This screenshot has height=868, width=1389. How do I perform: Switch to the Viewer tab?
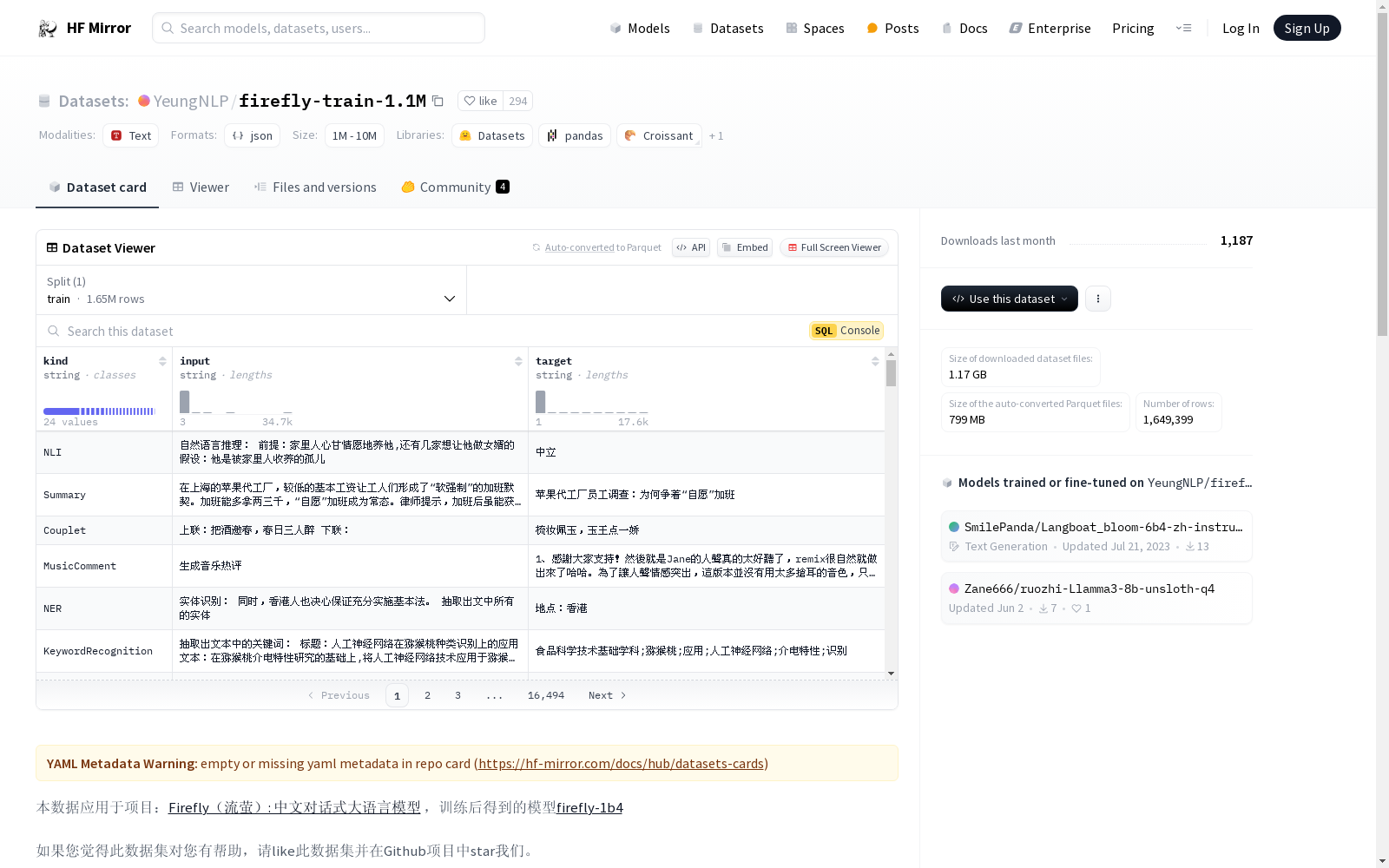click(201, 187)
